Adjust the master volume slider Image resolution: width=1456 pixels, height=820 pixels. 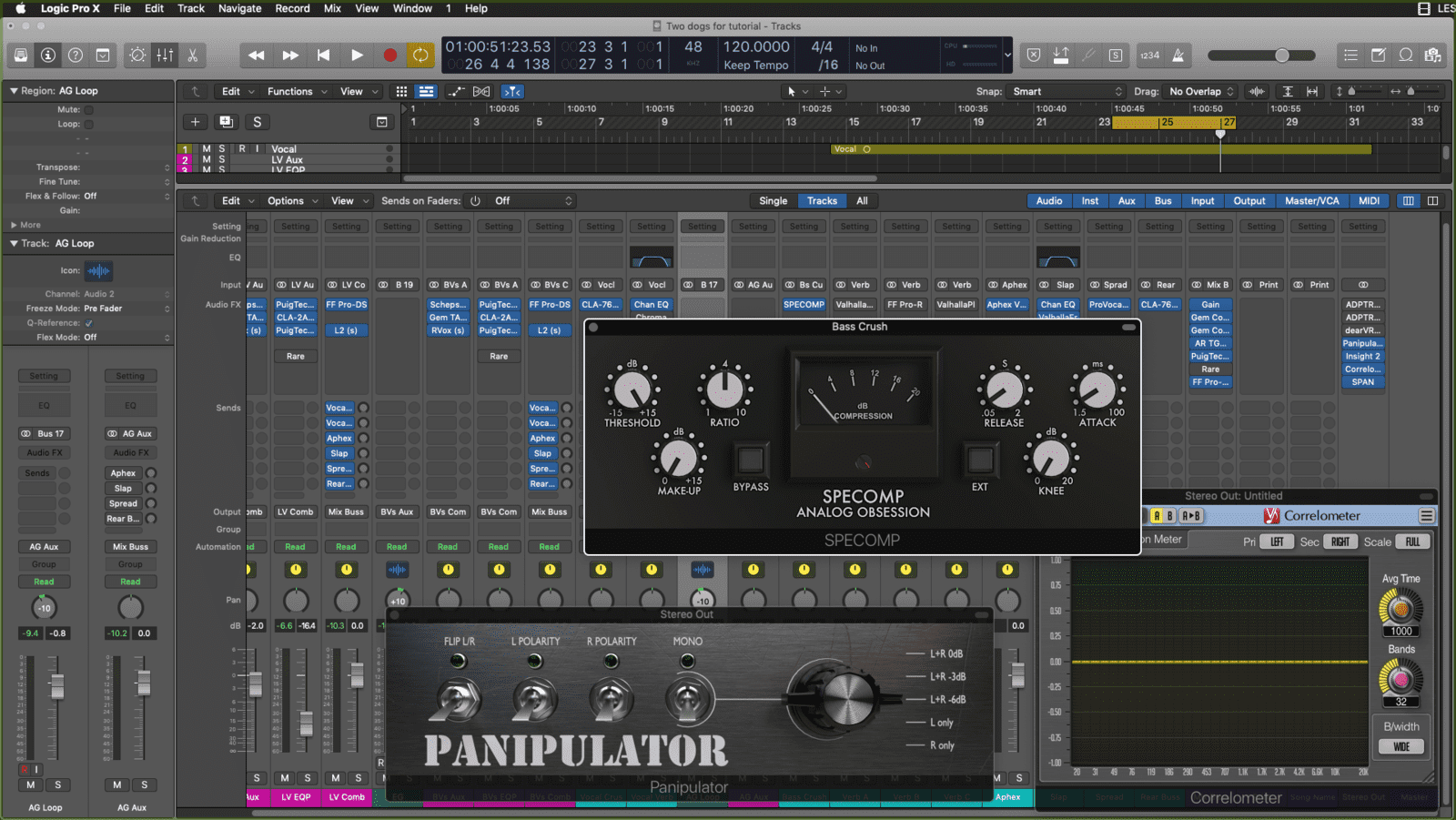(1281, 56)
